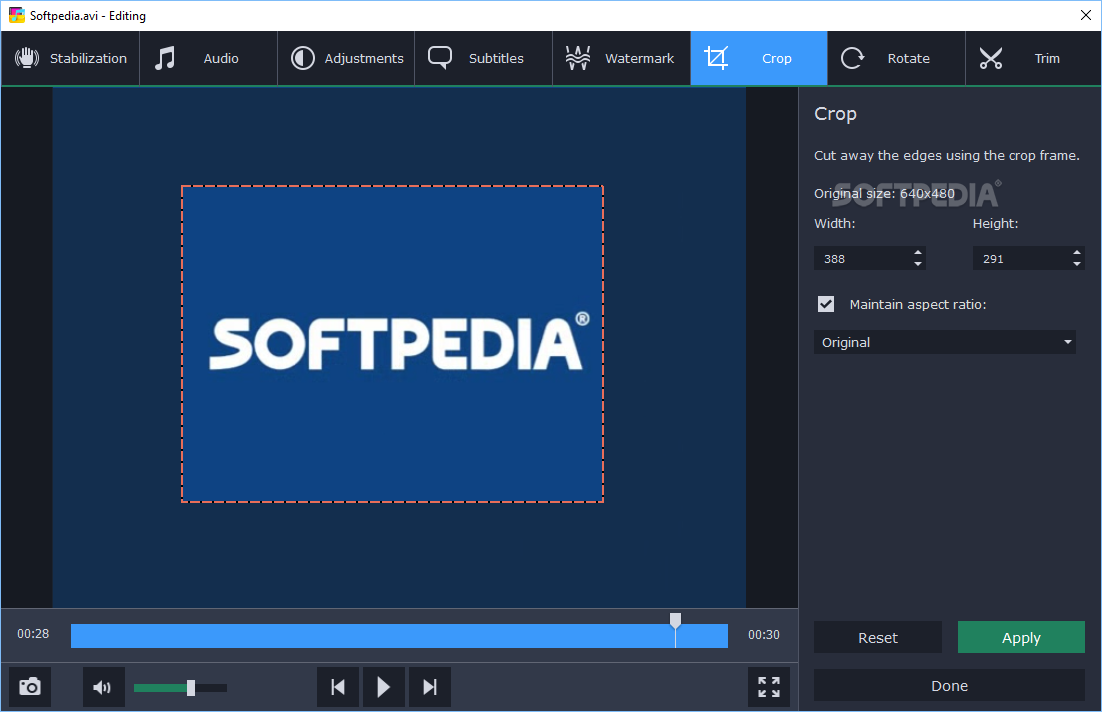
Task: Decrease the crop width value
Action: pos(918,264)
